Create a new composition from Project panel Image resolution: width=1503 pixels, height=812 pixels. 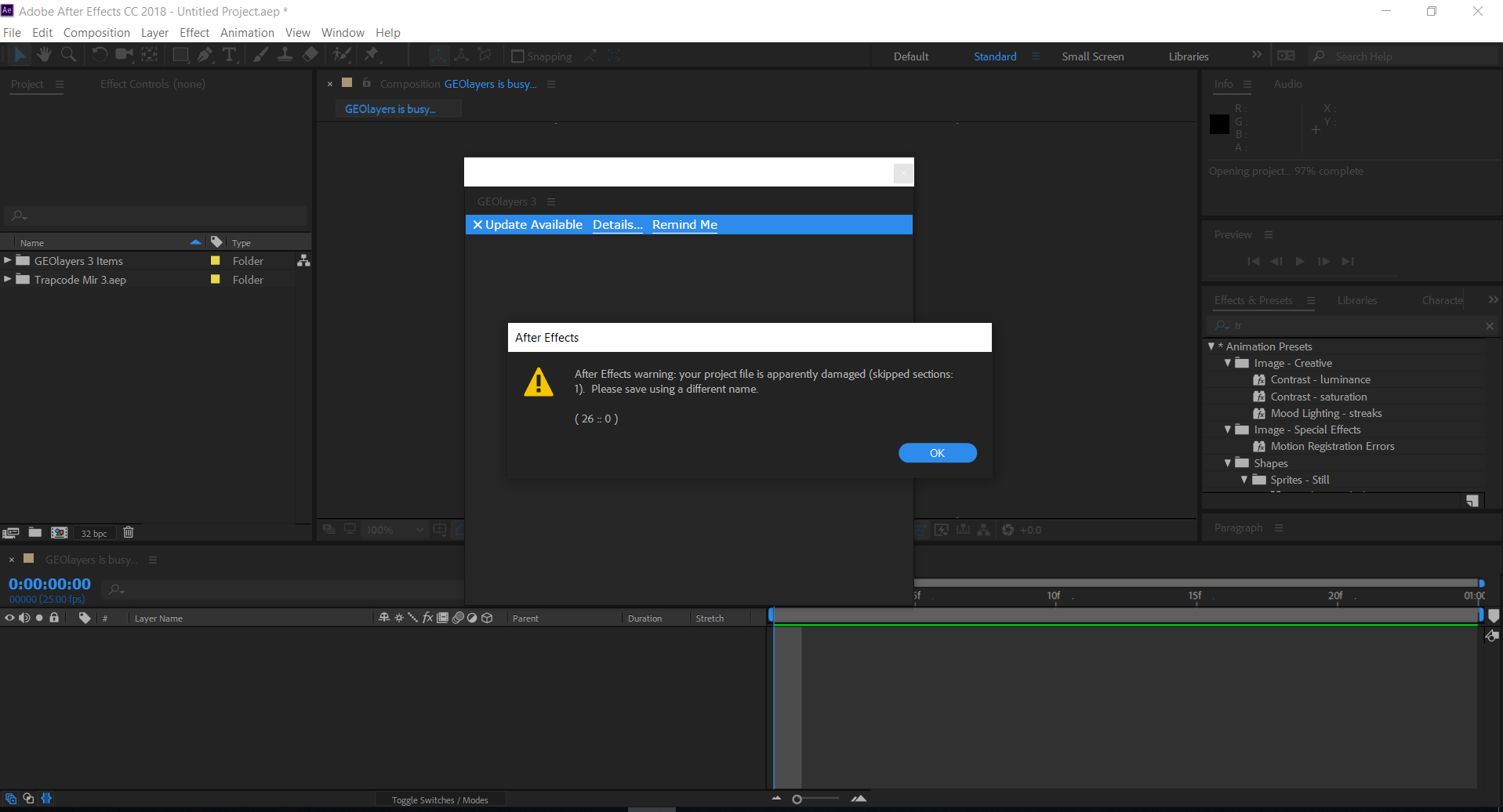click(x=60, y=532)
